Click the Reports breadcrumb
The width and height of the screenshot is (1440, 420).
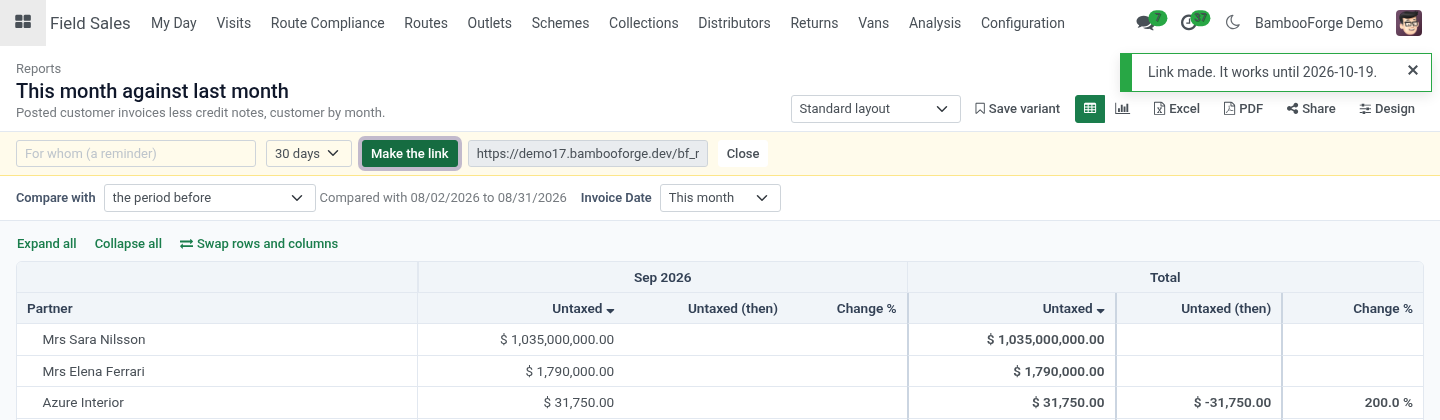(x=38, y=69)
